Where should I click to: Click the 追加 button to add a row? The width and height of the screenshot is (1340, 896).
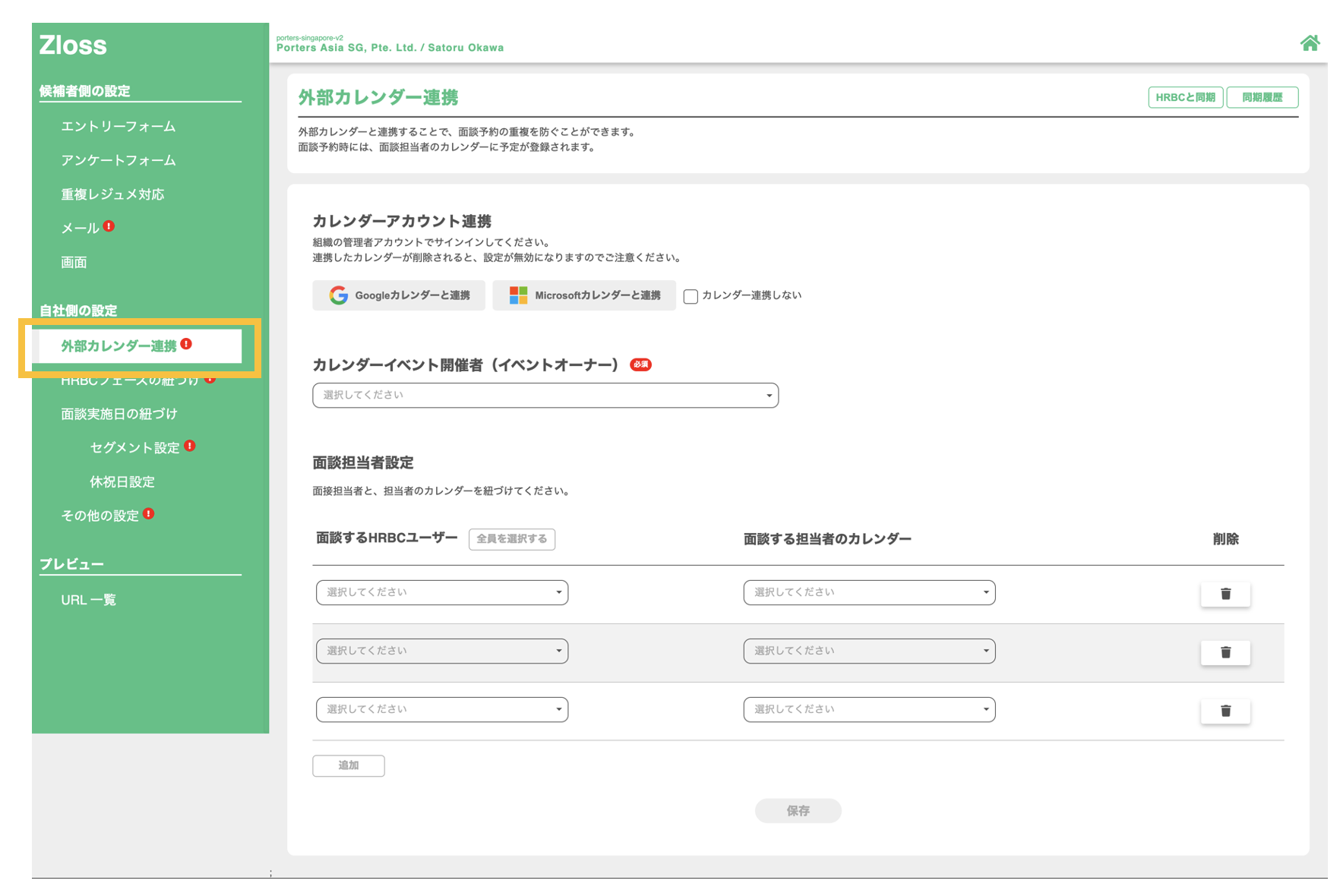(348, 765)
